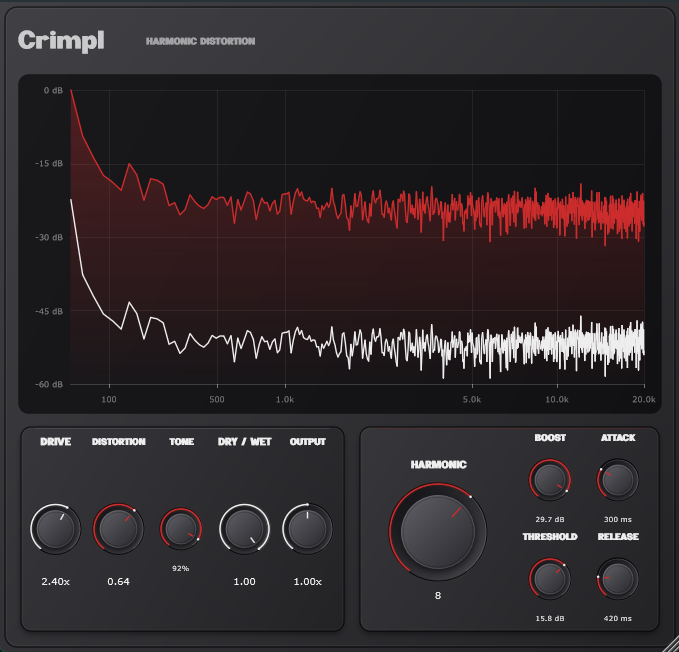Select the Output value 1.00x
679x652 pixels.
[307, 581]
